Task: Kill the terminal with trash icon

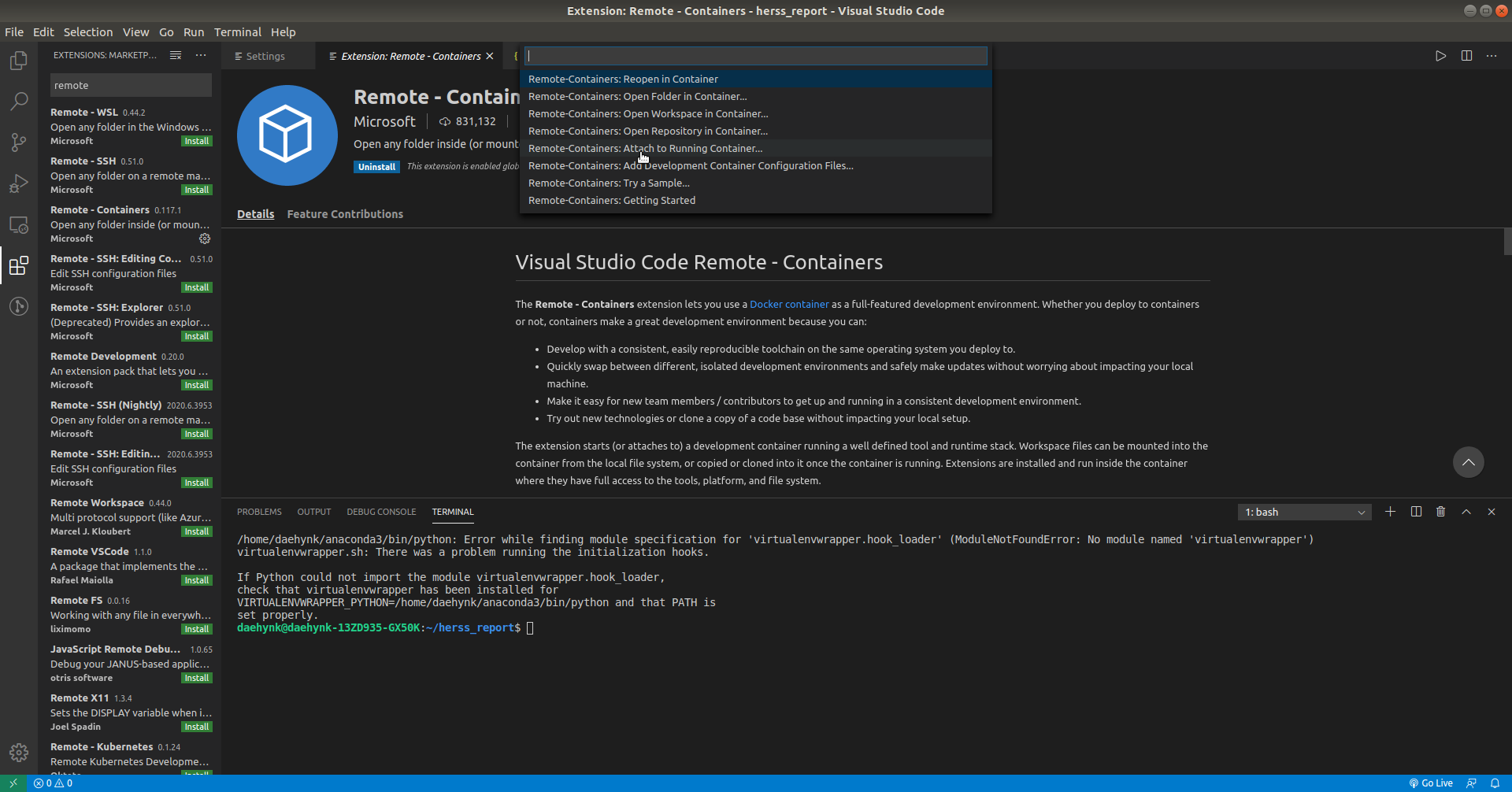Action: [1440, 512]
